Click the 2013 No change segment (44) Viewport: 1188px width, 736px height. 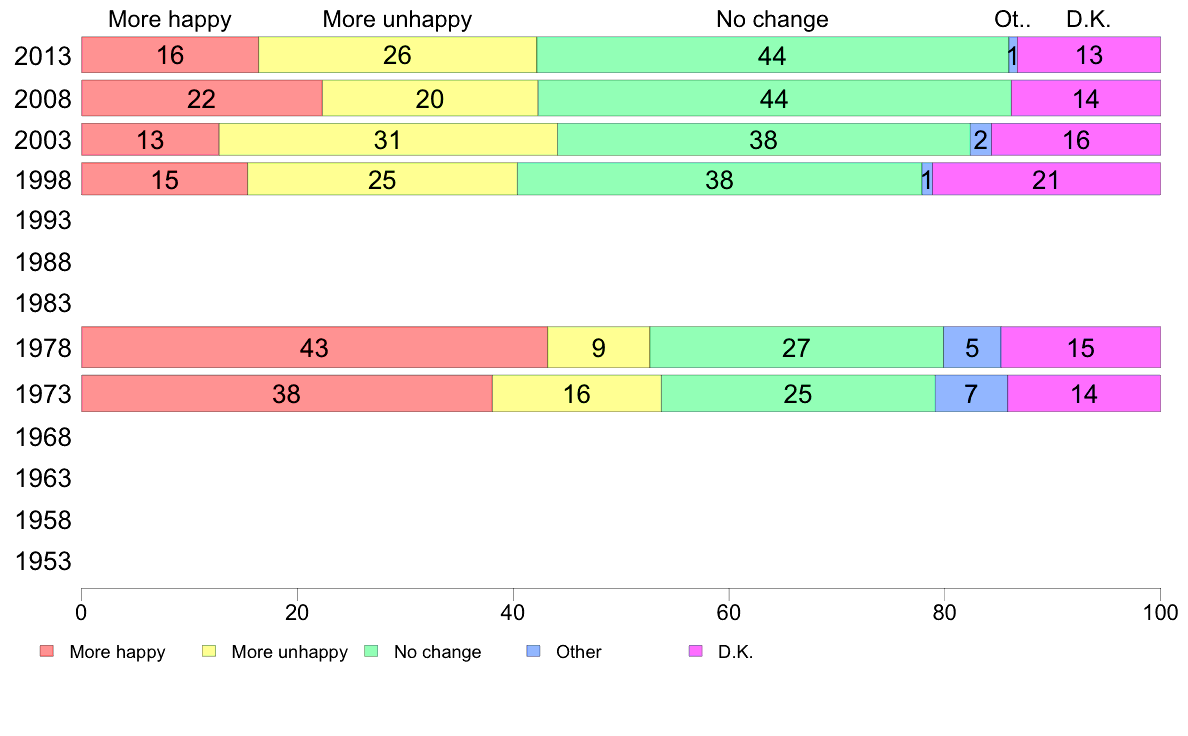772,55
